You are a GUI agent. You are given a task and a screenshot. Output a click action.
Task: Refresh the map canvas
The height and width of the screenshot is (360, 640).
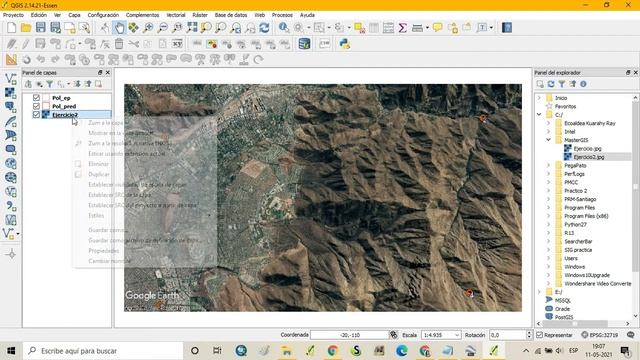tap(264, 28)
